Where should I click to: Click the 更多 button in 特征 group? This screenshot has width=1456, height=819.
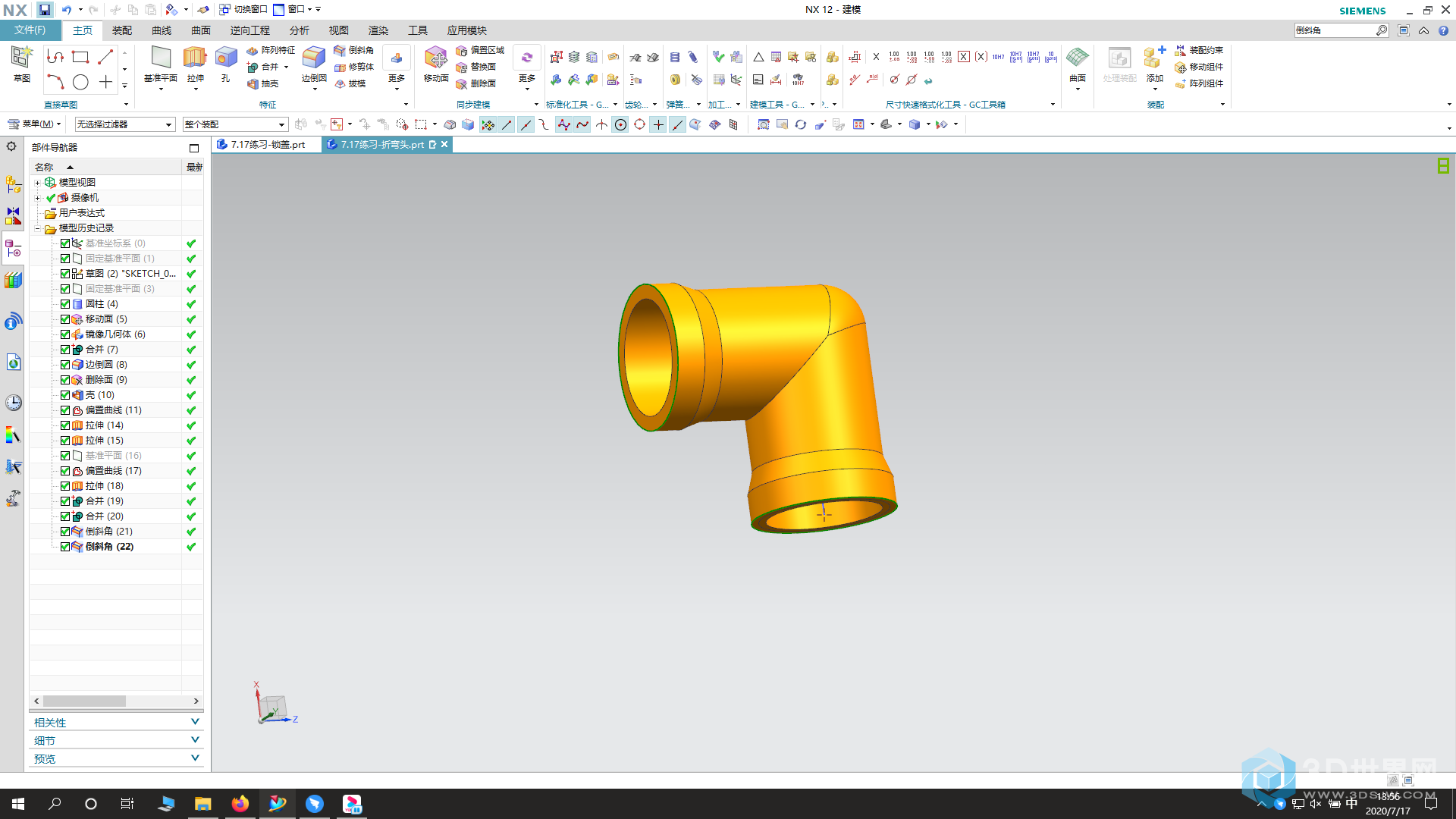coord(397,68)
